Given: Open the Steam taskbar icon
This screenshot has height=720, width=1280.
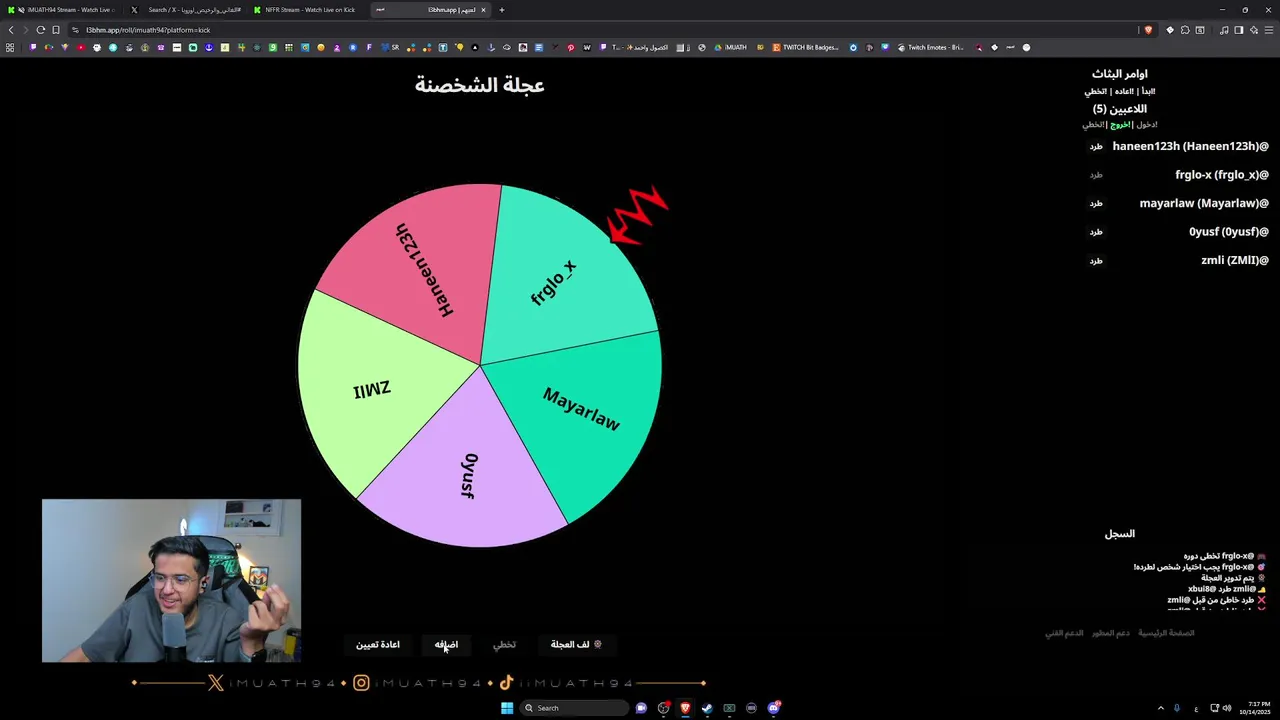Looking at the screenshot, I should (x=707, y=708).
